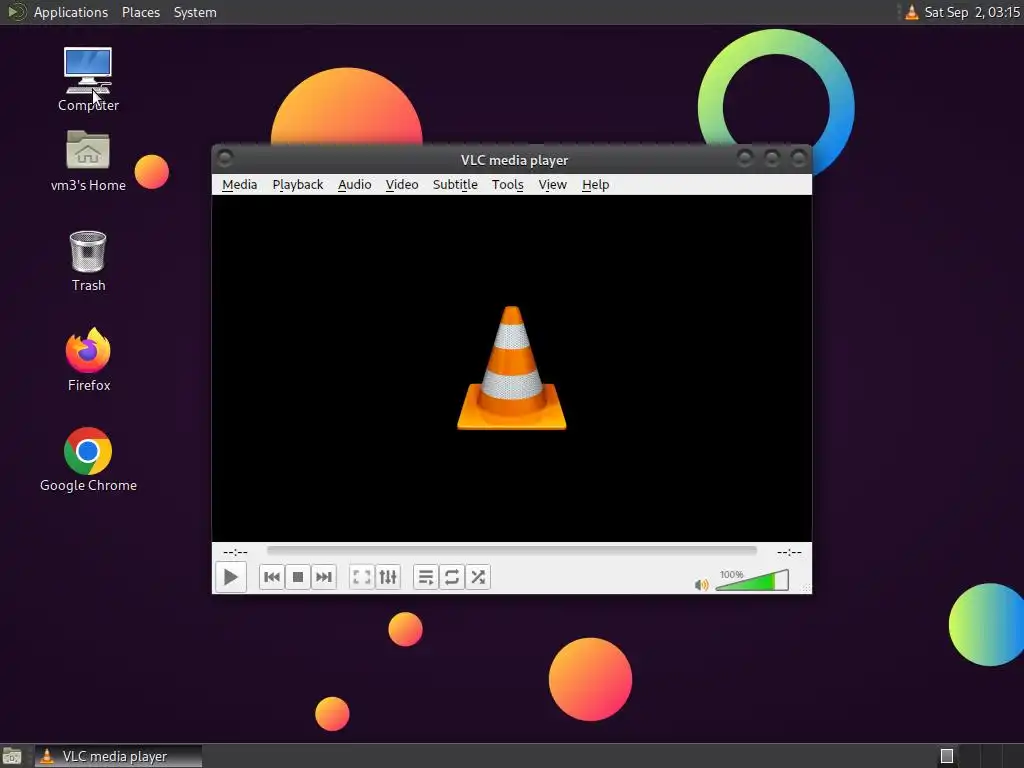Maximize the VLC media player window
Screen dimensions: 1024x768
[772, 159]
